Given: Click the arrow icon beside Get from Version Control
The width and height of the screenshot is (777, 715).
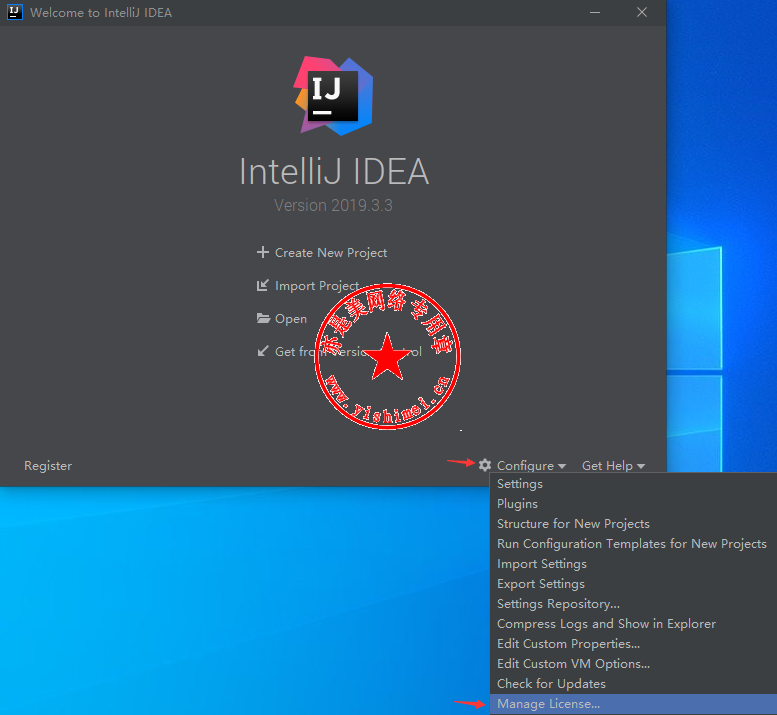Looking at the screenshot, I should tap(263, 351).
